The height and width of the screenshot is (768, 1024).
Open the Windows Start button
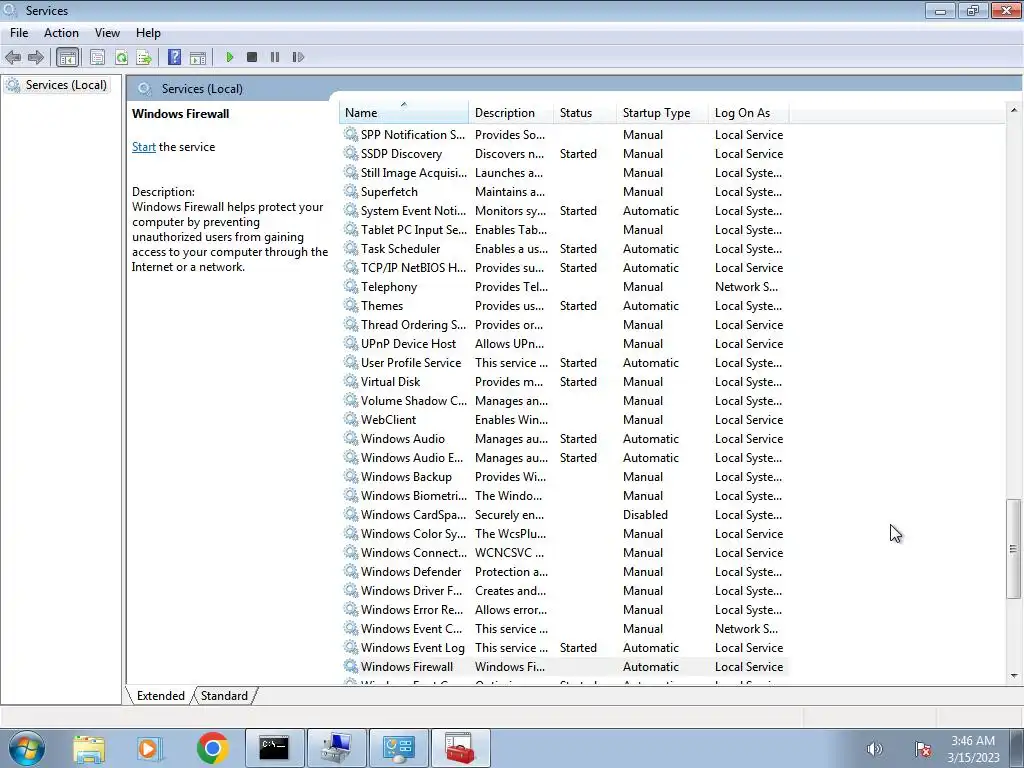[26, 748]
